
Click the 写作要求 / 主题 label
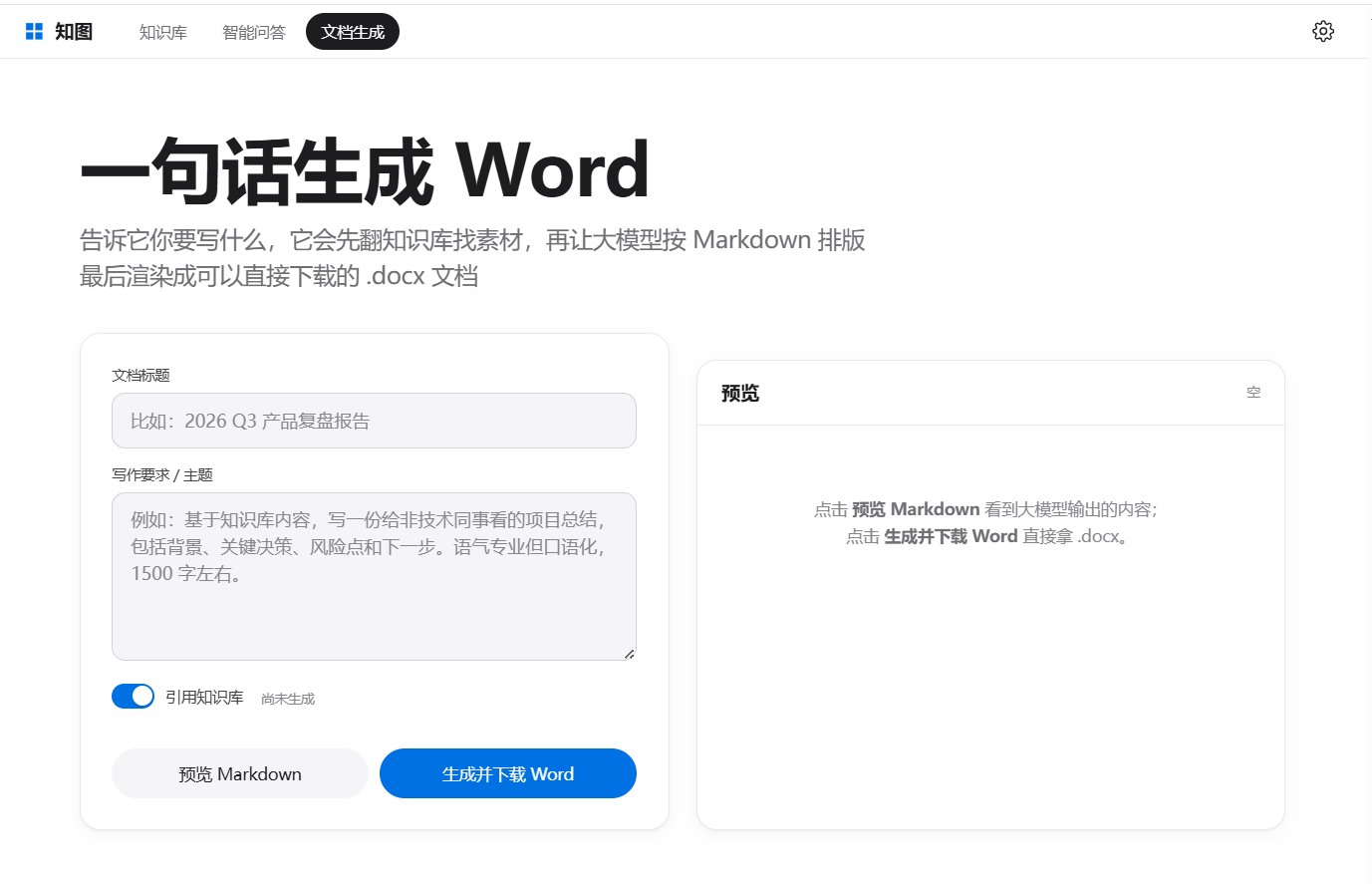pyautogui.click(x=162, y=474)
